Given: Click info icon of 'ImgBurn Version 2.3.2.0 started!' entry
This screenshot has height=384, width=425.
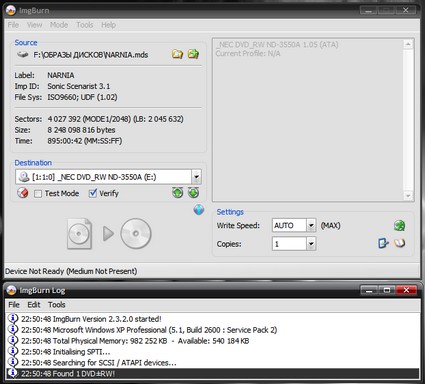Looking at the screenshot, I should [x=13, y=318].
